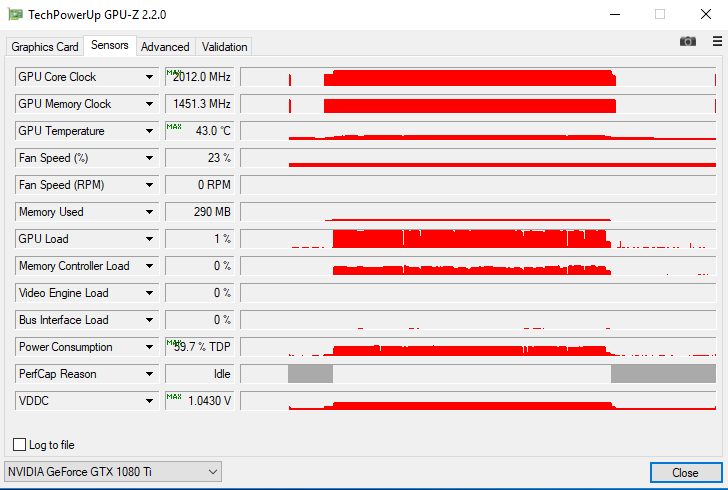This screenshot has width=728, height=490.
Task: Click the 0 RPM fan speed value
Action: 200,185
